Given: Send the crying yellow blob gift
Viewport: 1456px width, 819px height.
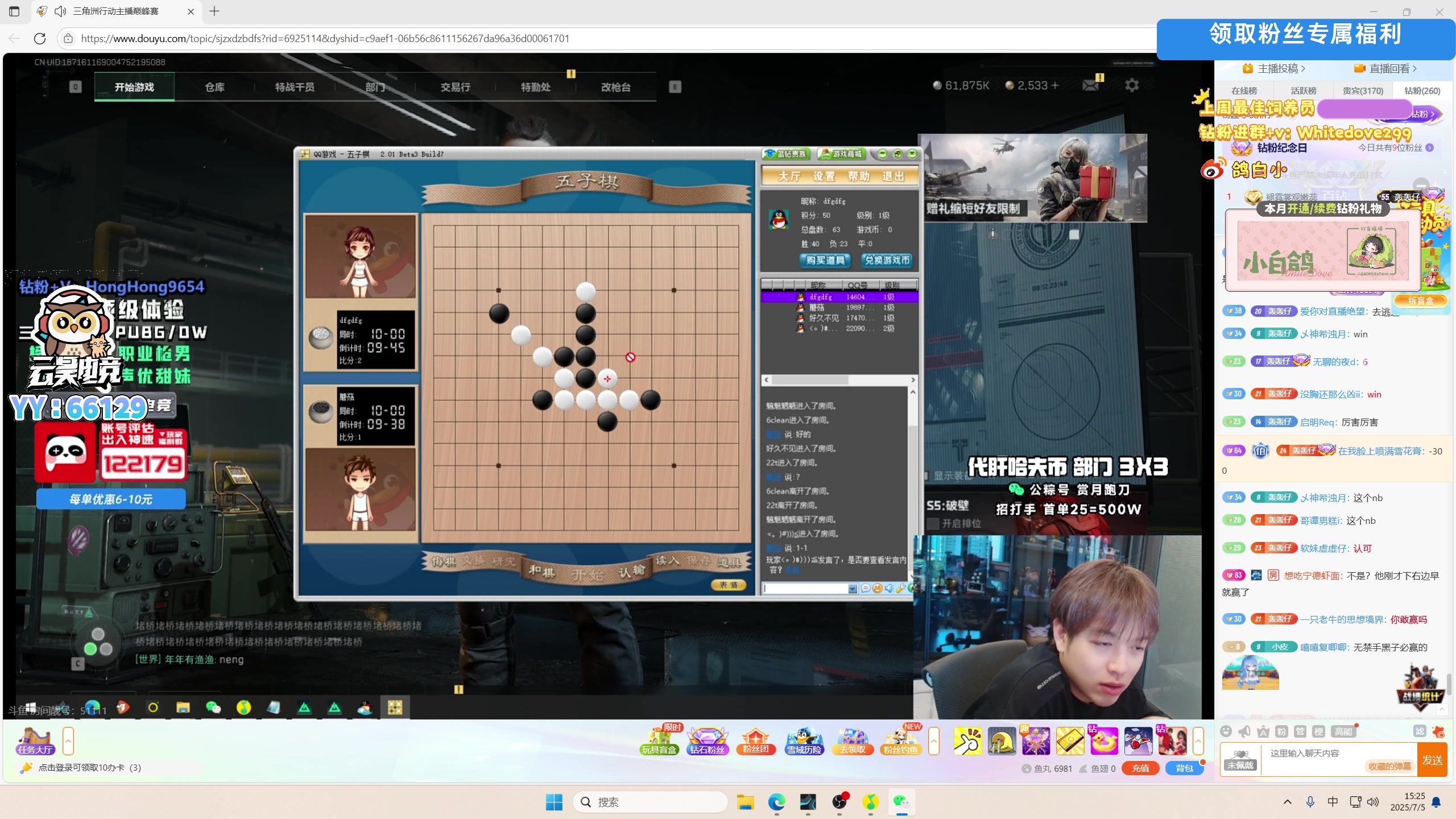Looking at the screenshot, I should [1002, 741].
